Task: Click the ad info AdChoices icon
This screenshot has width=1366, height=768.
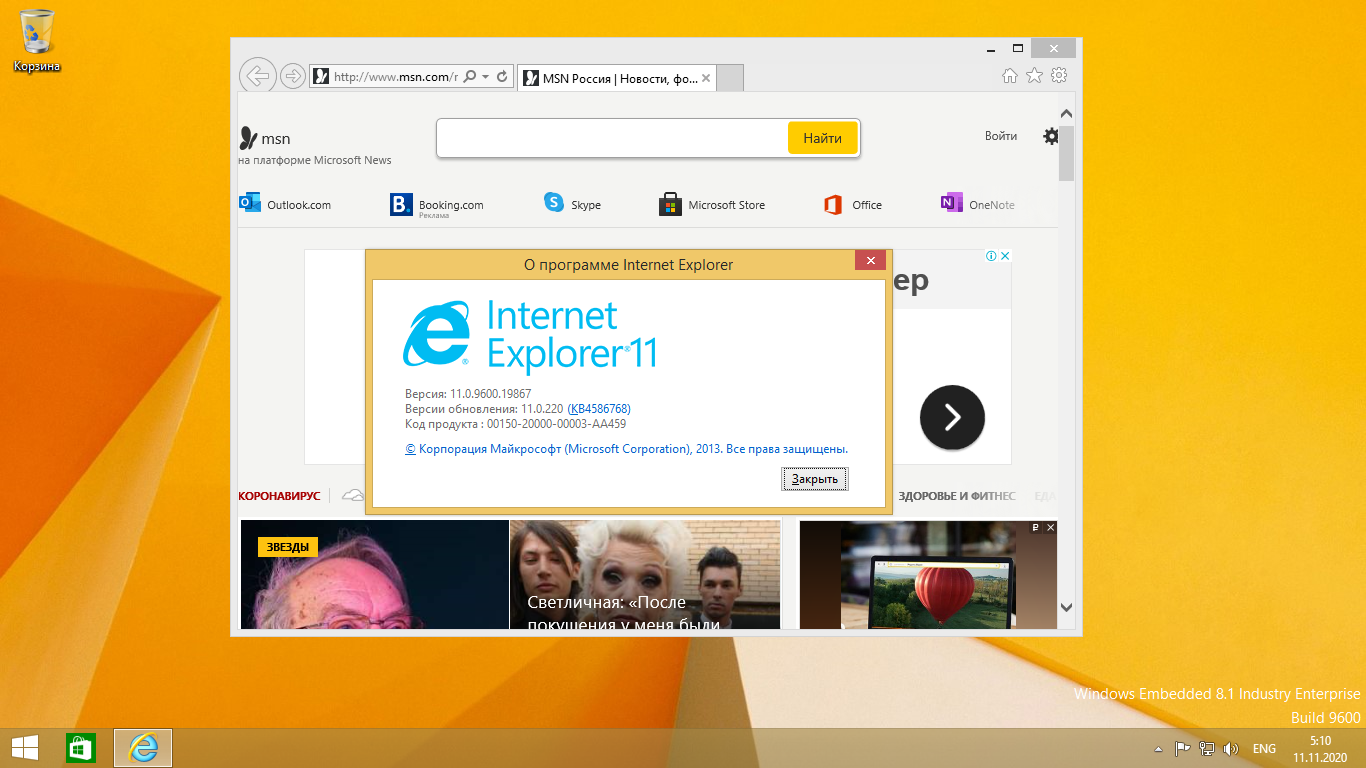Action: [x=991, y=256]
